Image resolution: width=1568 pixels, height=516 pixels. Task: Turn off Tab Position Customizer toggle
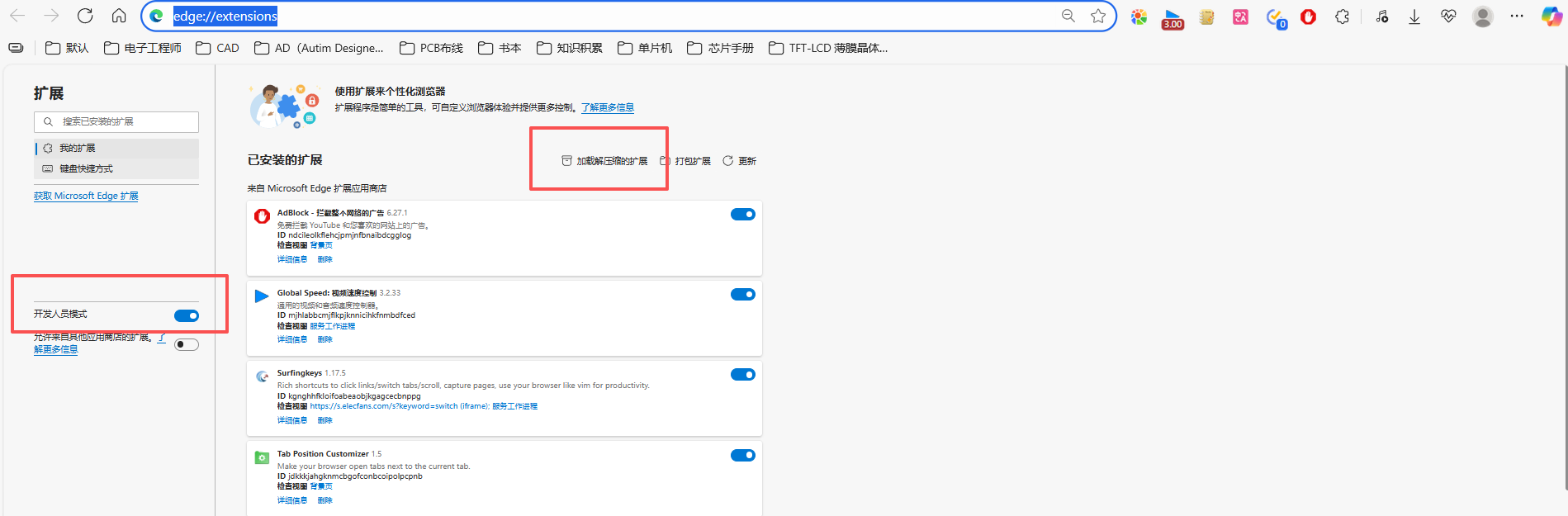click(x=743, y=455)
